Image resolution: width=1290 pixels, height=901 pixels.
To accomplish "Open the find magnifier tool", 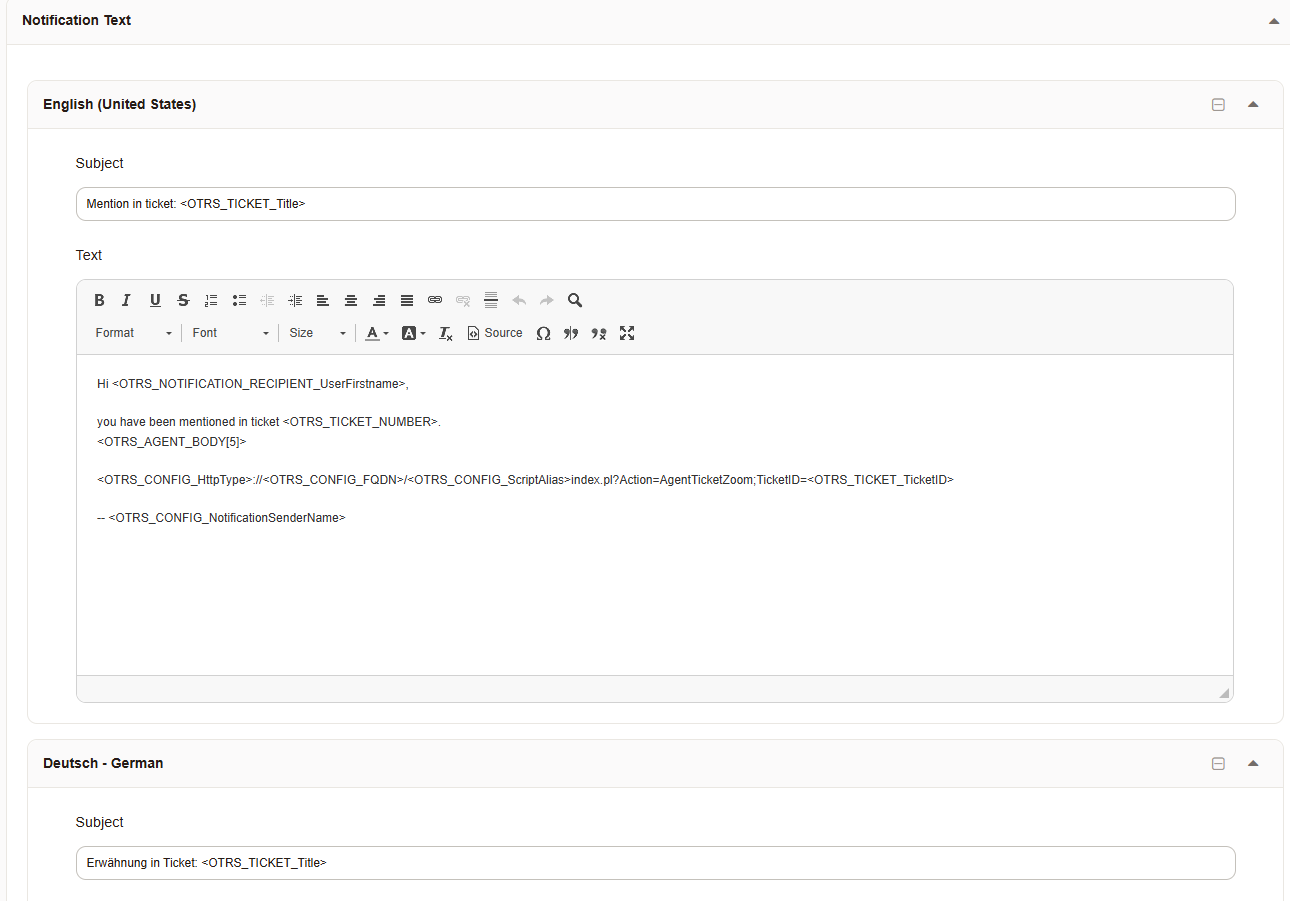I will (x=575, y=300).
